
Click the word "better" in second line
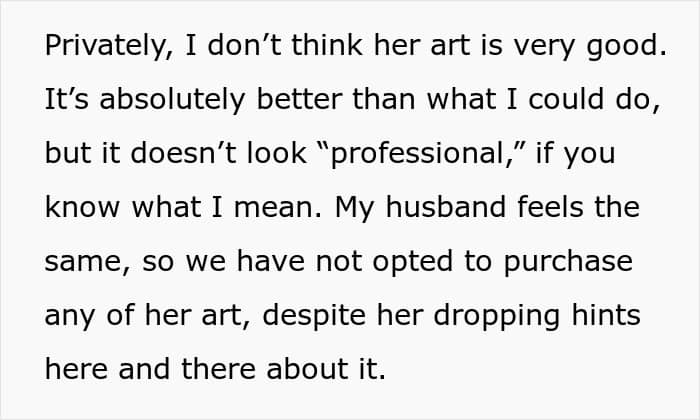pos(300,99)
